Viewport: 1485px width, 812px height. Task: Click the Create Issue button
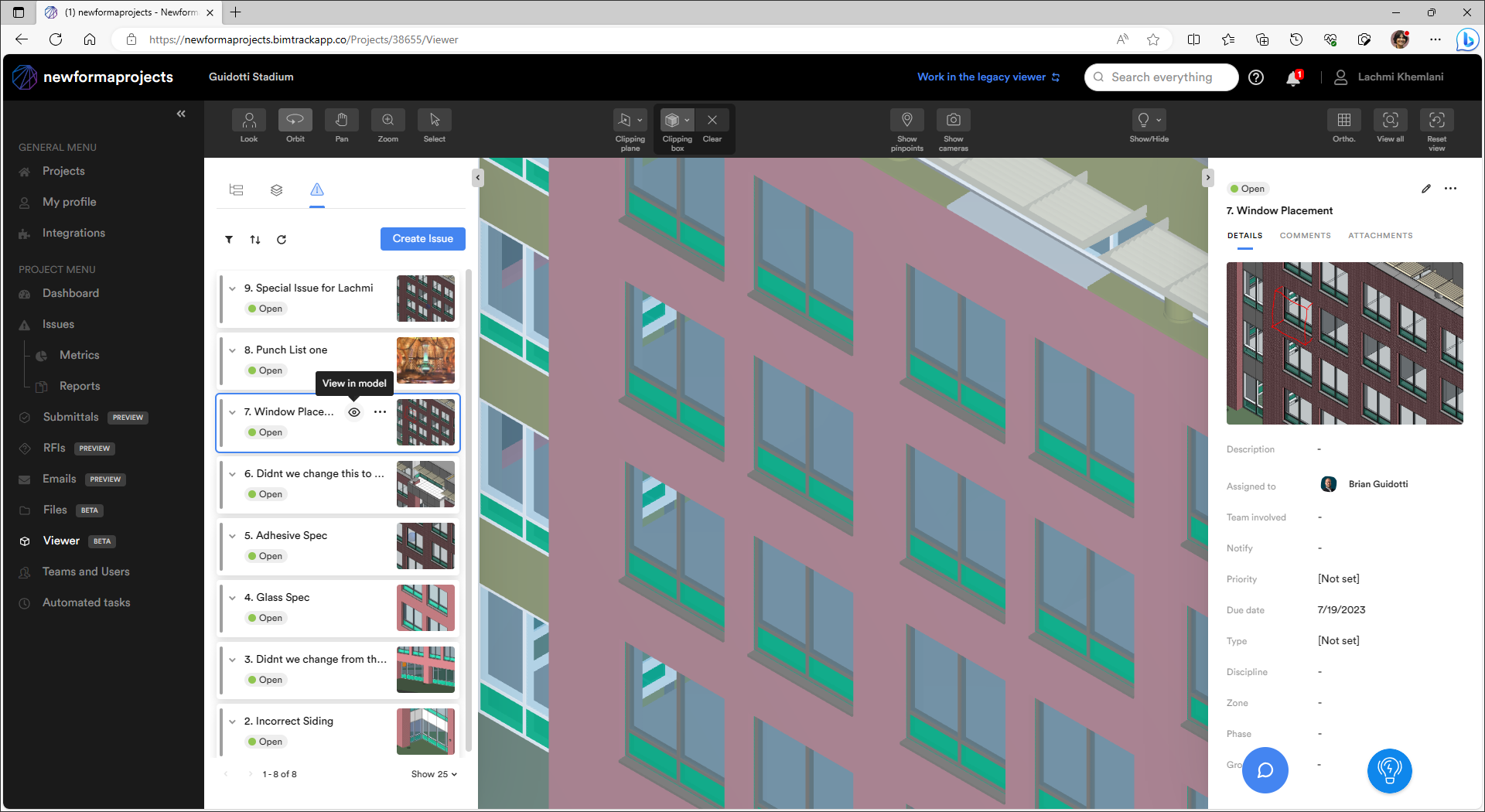[x=422, y=239]
